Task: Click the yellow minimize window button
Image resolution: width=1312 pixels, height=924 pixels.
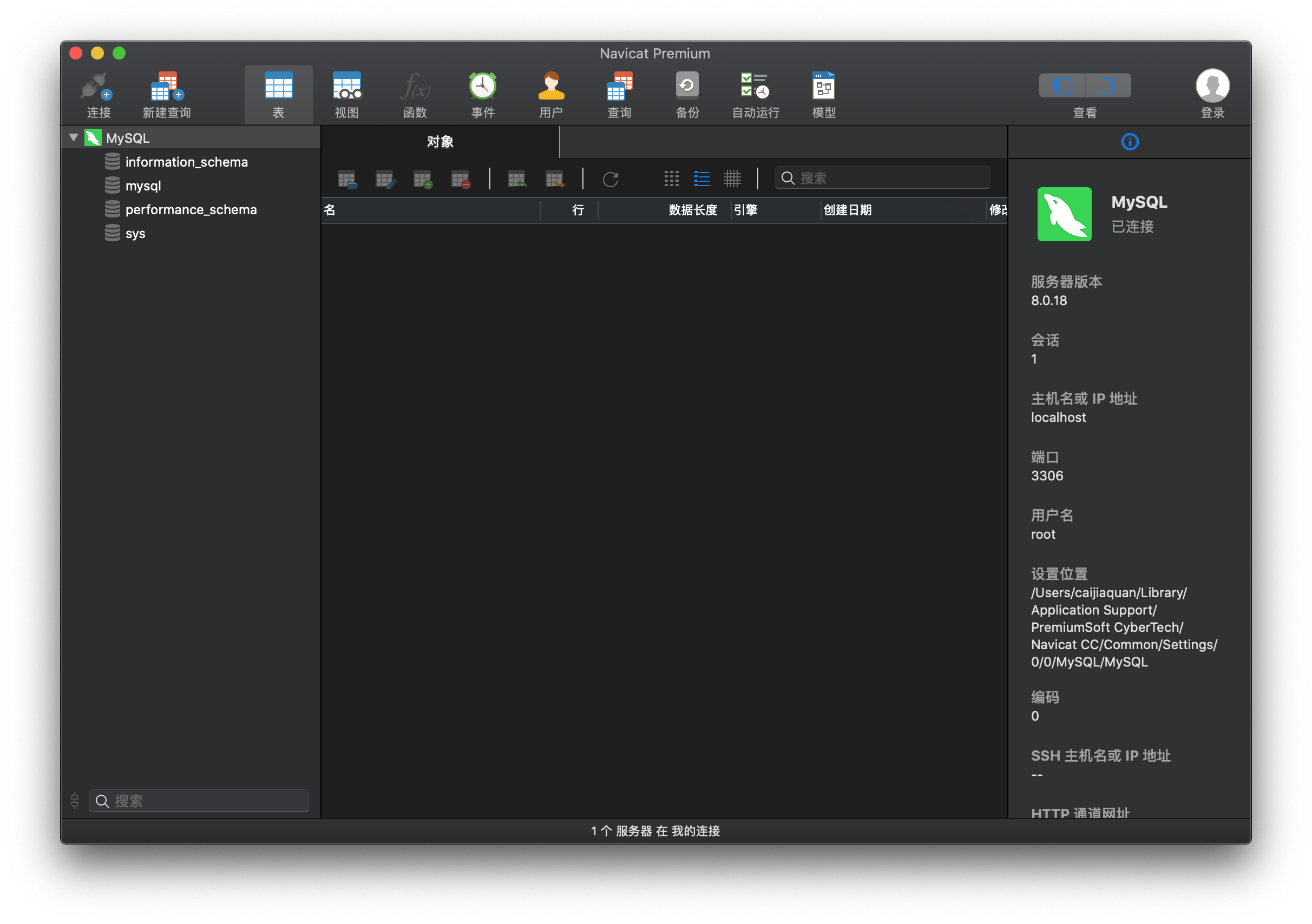Action: (97, 53)
